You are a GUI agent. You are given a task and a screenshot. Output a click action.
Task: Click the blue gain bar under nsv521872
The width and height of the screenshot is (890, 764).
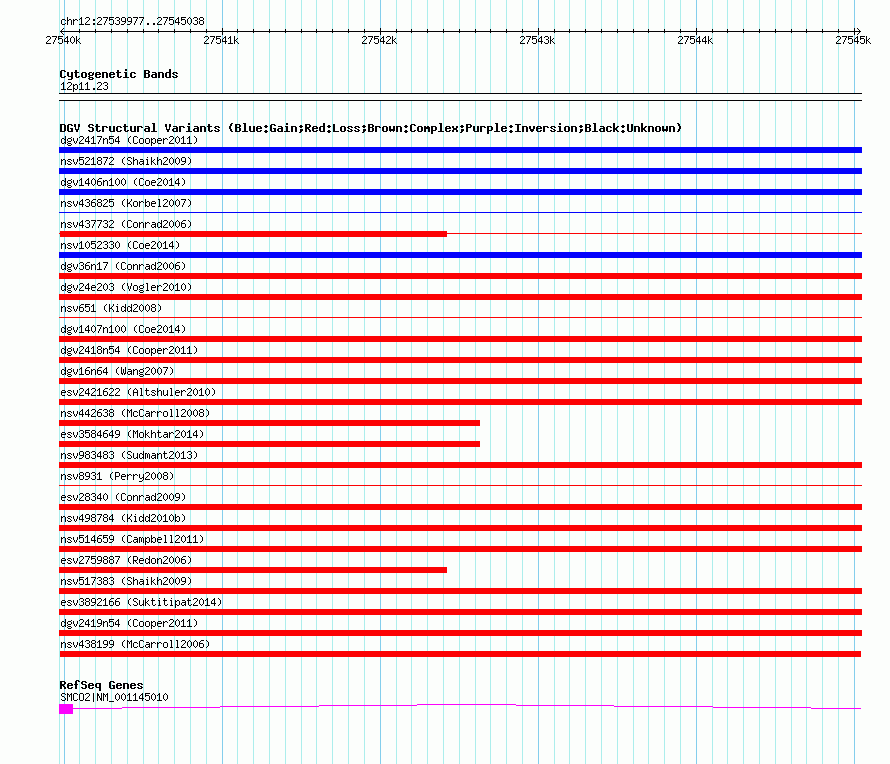click(x=460, y=171)
